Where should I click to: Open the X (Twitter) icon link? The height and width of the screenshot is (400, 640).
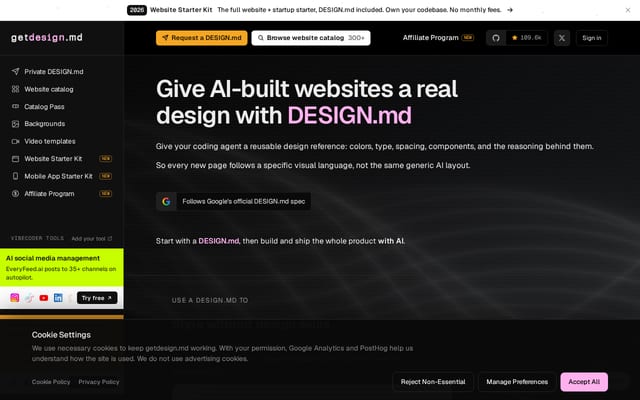coord(562,38)
